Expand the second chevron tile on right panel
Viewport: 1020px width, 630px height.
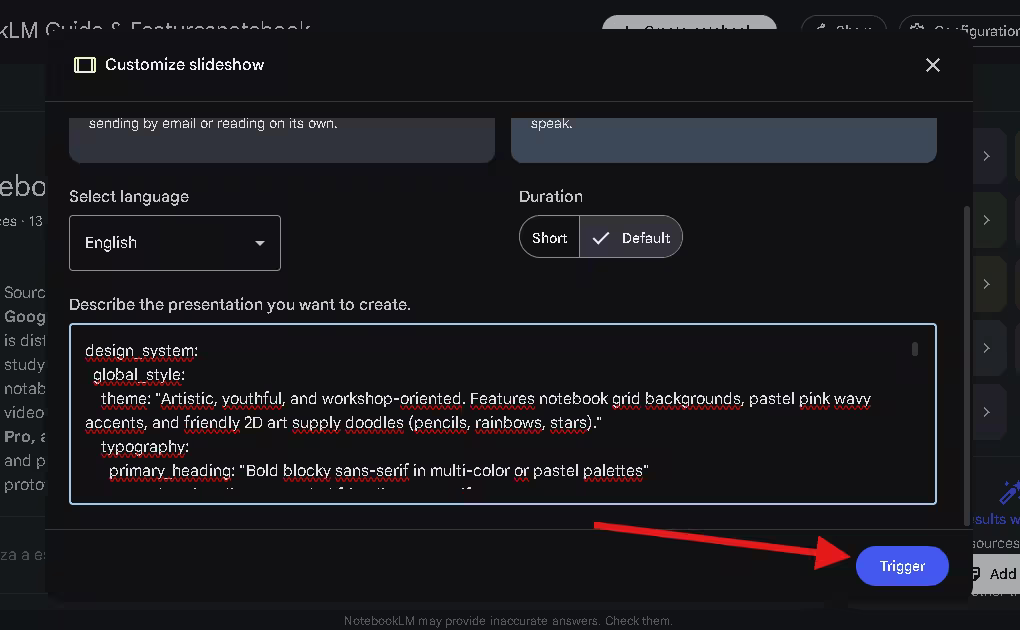point(987,220)
